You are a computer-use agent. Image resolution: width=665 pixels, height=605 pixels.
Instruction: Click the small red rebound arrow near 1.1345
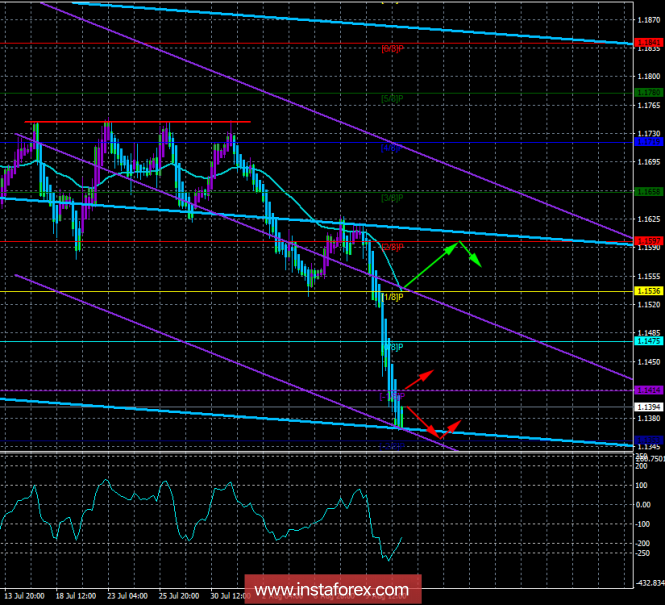(450, 426)
